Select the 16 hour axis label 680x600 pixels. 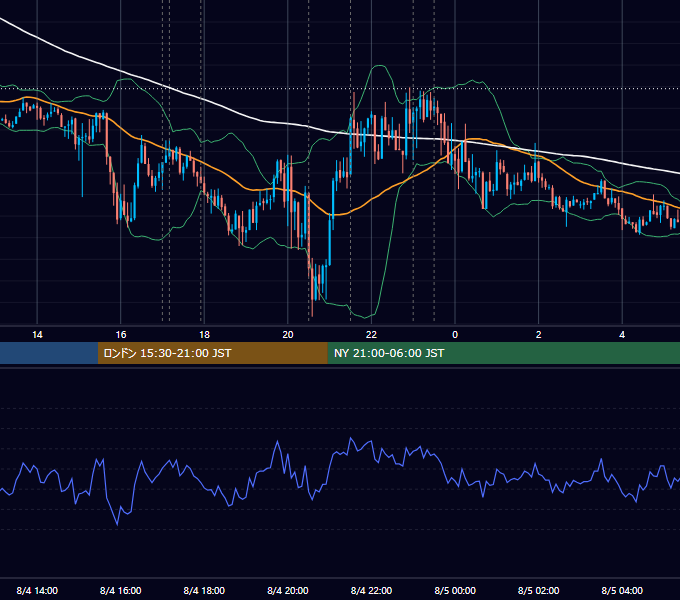tap(121, 335)
